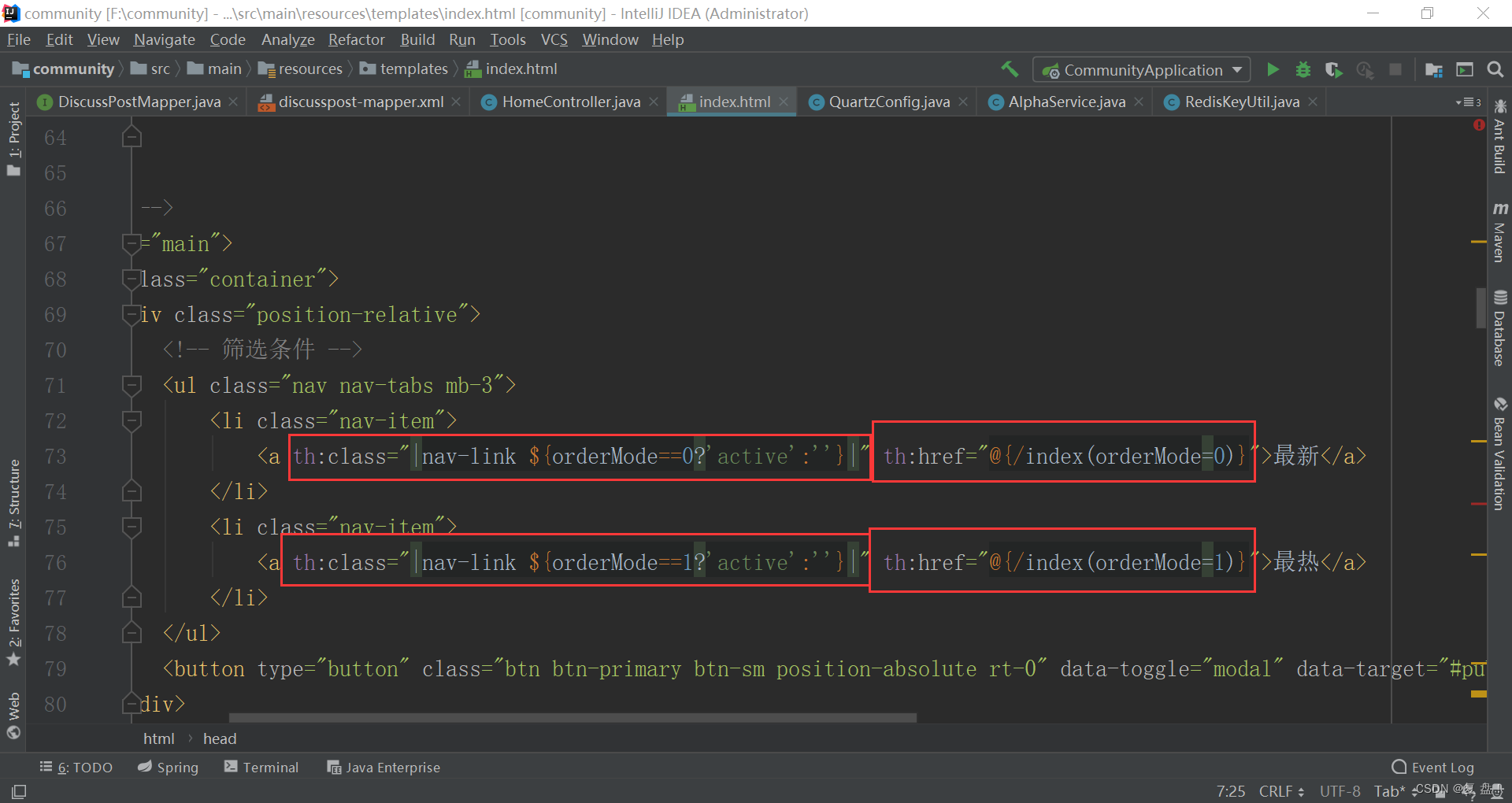Open the Event Log

[1432, 767]
